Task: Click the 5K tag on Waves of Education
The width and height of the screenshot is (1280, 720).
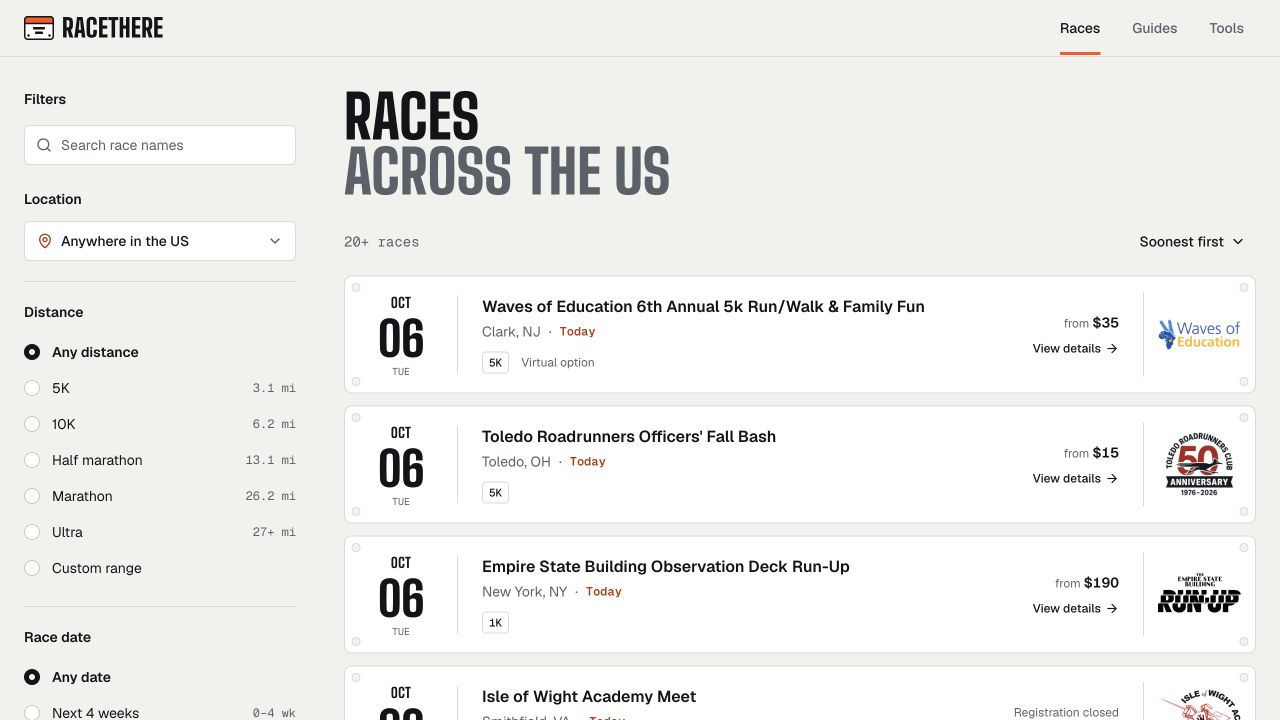Action: click(x=495, y=363)
